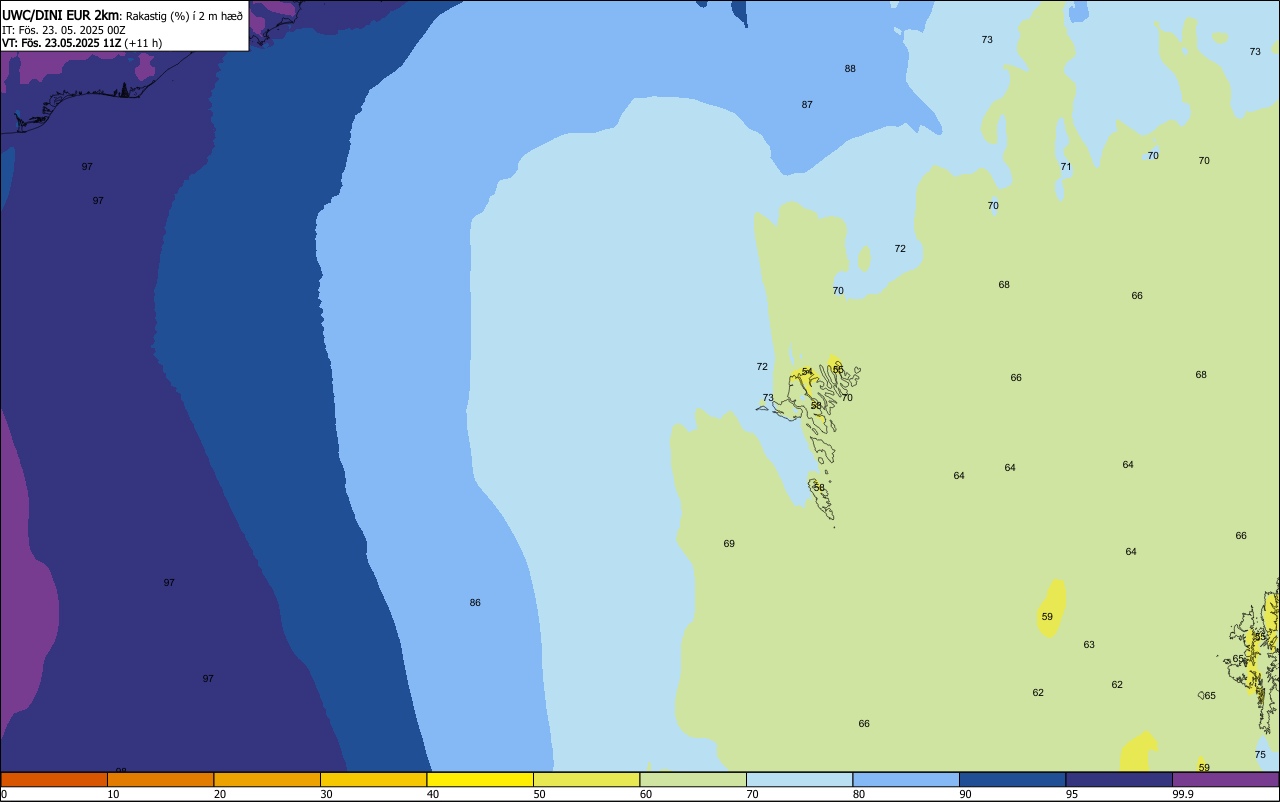This screenshot has width=1280, height=802.
Task: Click the humidity value 87 on the map
Action: [x=807, y=105]
